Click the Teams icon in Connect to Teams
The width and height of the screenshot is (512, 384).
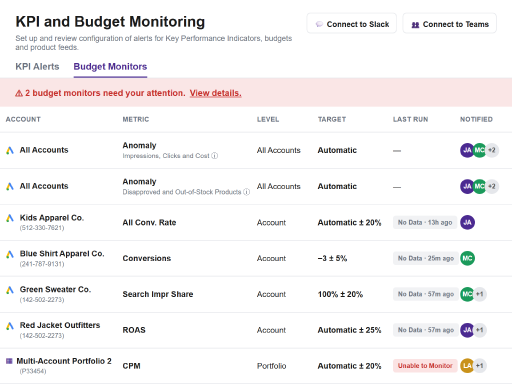(415, 25)
